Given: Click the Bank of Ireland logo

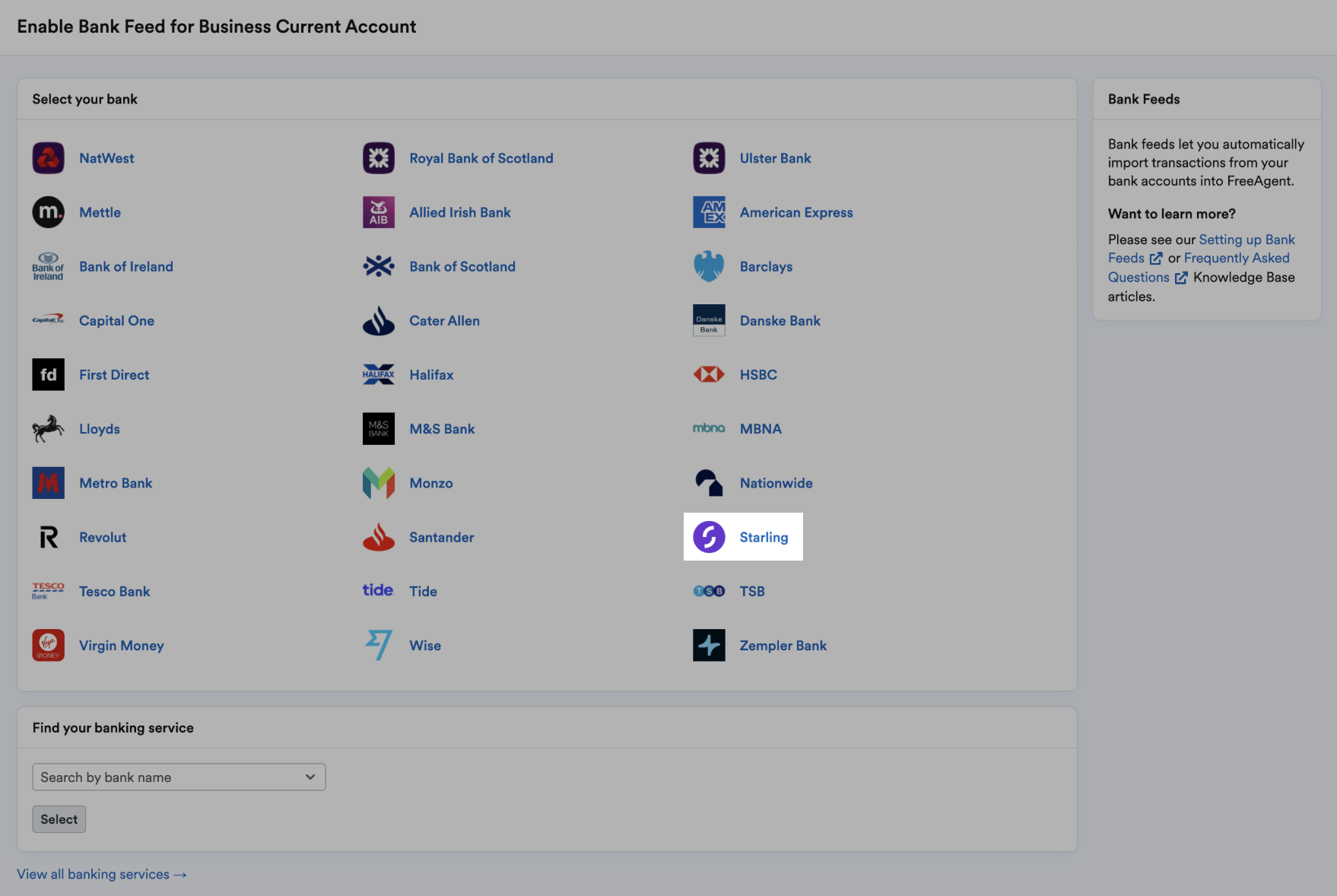Looking at the screenshot, I should tap(48, 266).
